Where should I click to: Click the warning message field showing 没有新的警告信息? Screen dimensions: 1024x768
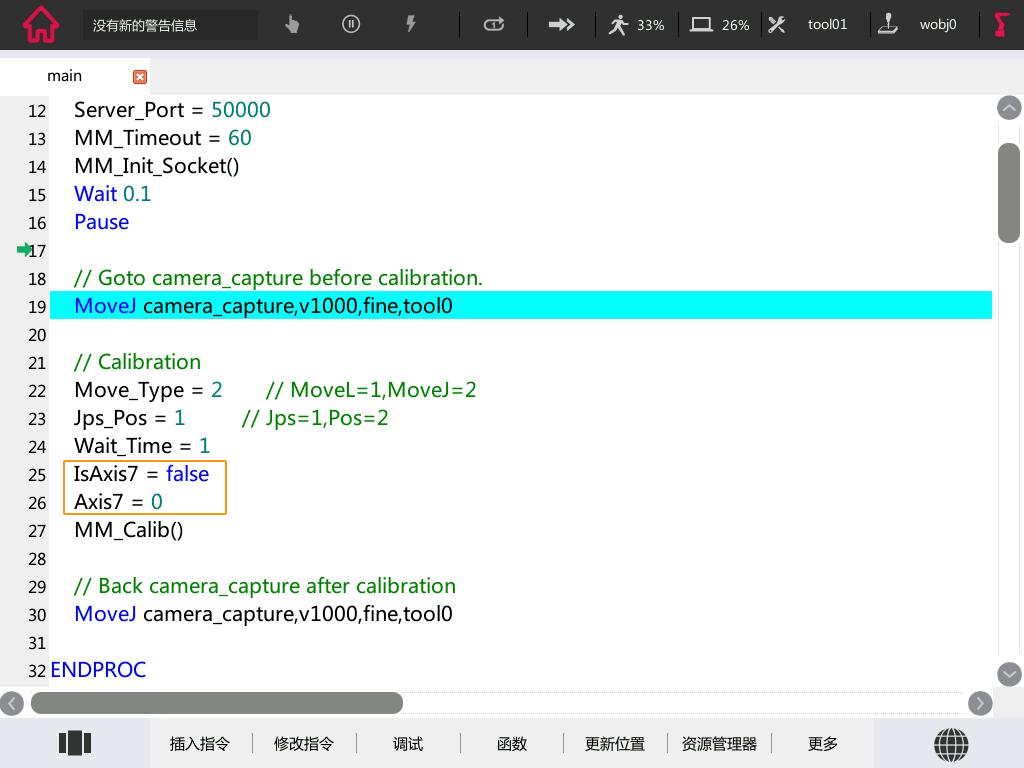pyautogui.click(x=170, y=24)
